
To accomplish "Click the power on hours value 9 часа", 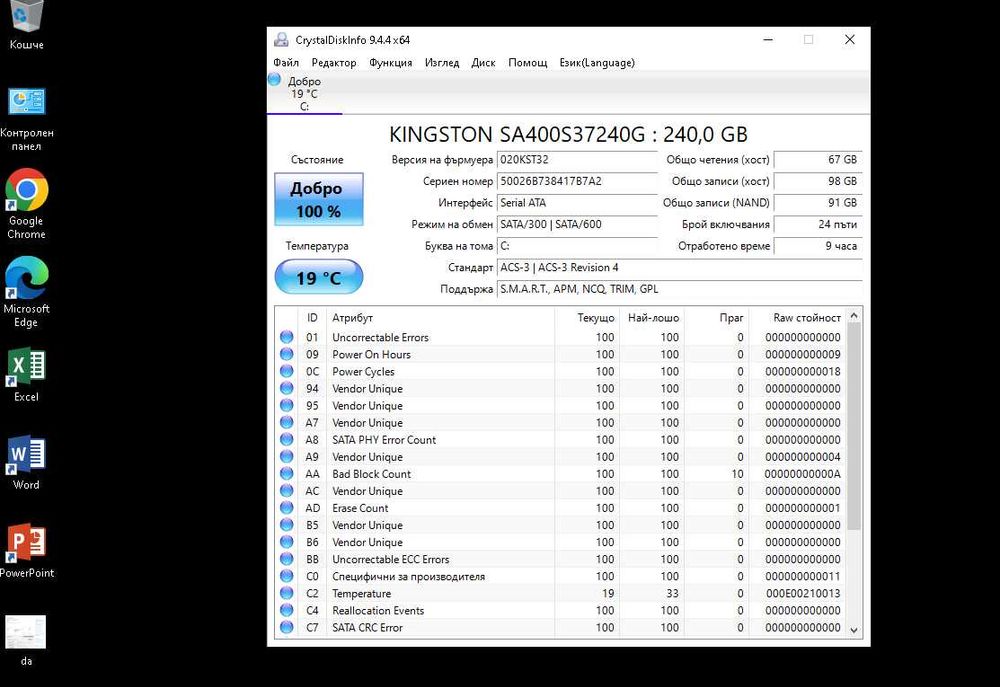I will click(x=818, y=246).
